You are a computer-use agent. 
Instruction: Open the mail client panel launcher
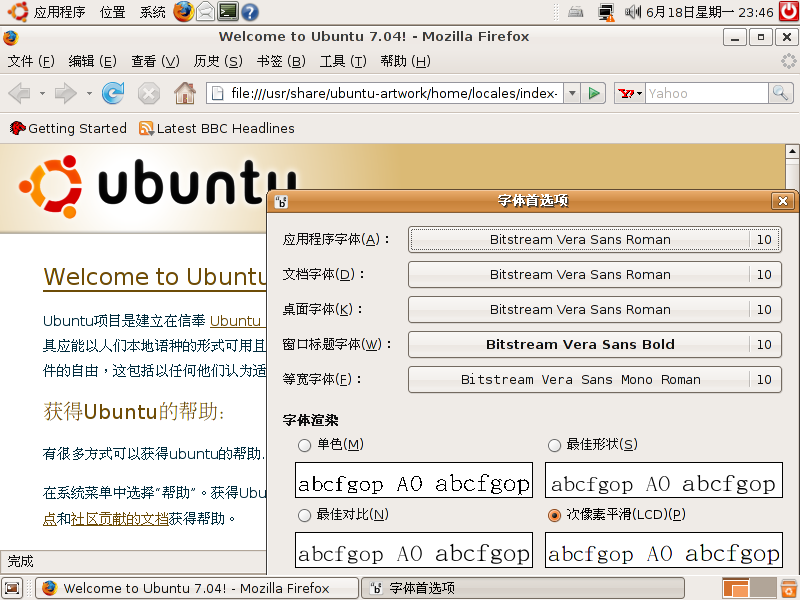(x=205, y=11)
